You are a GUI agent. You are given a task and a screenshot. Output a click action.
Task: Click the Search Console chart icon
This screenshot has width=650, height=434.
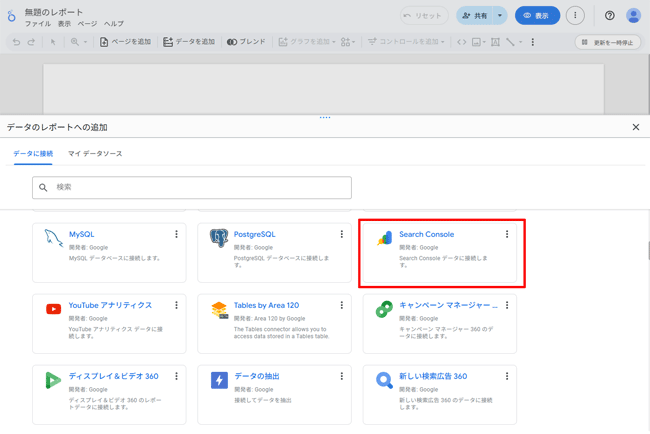coord(384,238)
